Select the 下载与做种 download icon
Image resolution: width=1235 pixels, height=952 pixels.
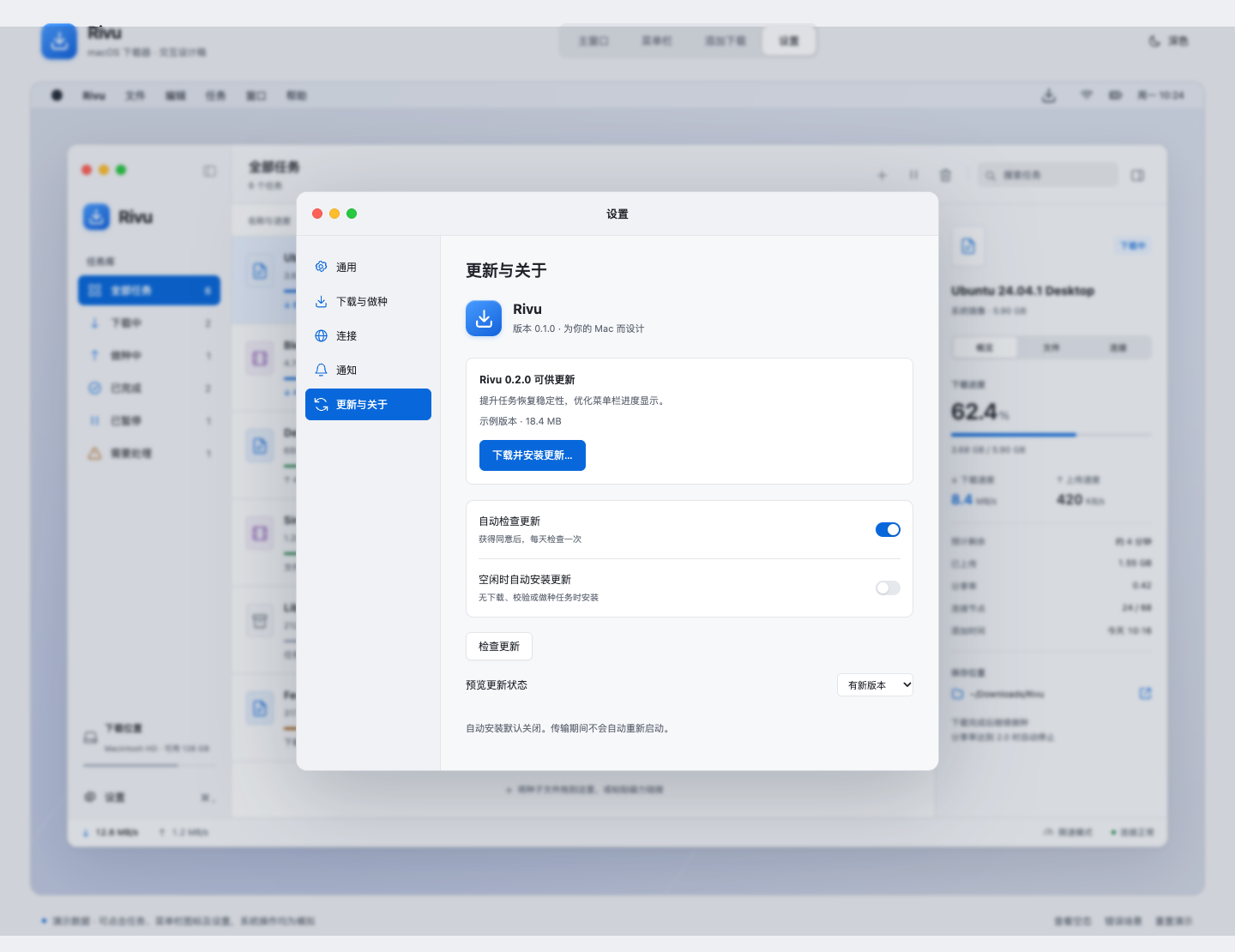(321, 302)
